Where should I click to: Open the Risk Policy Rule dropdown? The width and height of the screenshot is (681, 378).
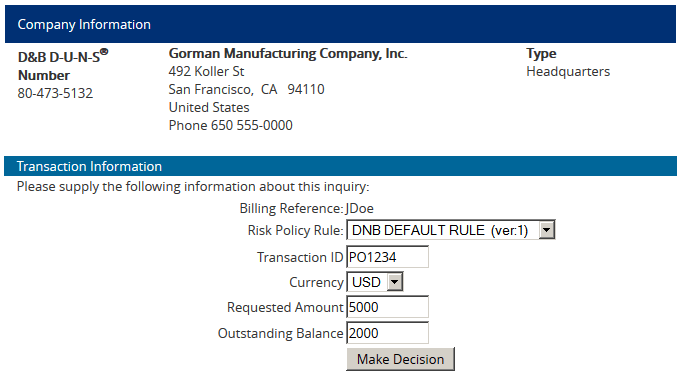point(450,230)
